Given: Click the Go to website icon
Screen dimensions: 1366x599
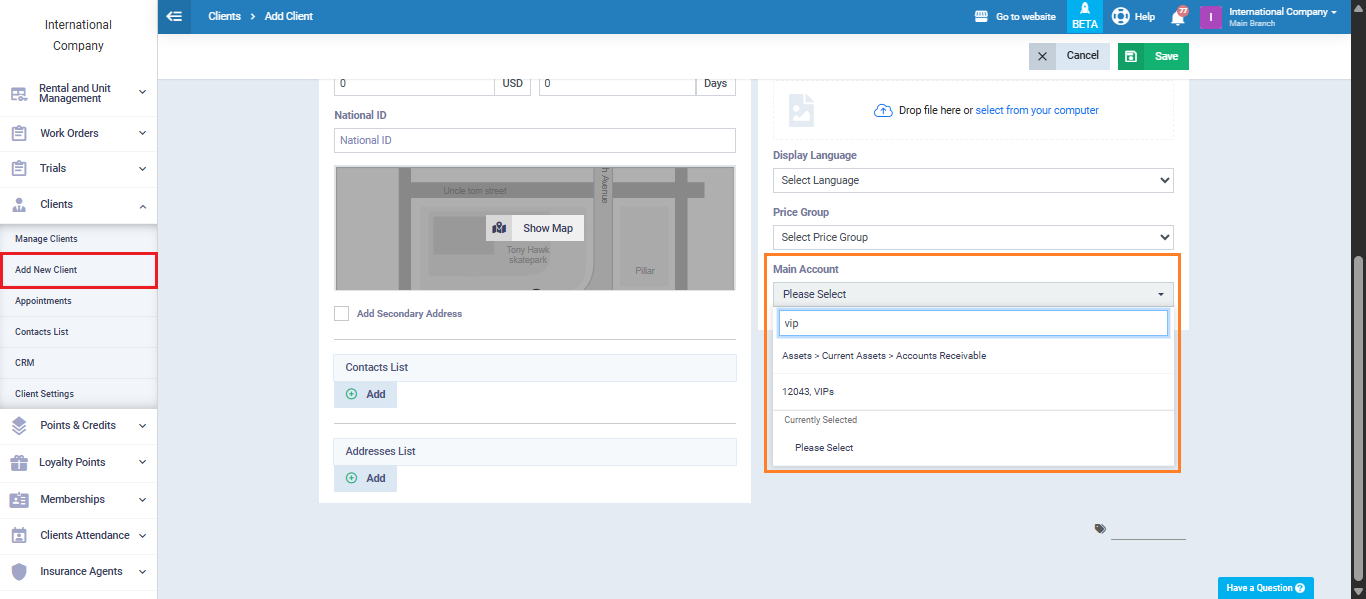Looking at the screenshot, I should [981, 17].
